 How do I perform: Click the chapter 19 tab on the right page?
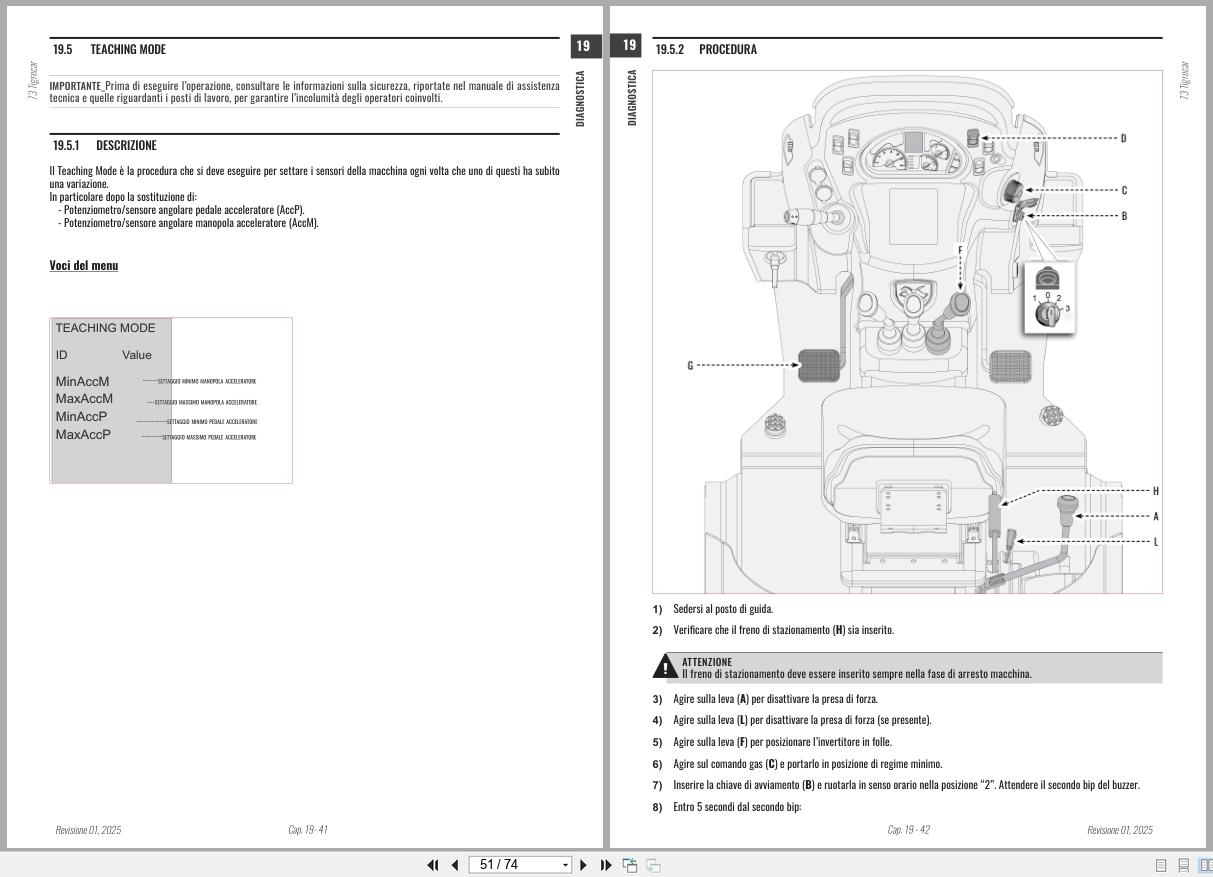[x=628, y=46]
